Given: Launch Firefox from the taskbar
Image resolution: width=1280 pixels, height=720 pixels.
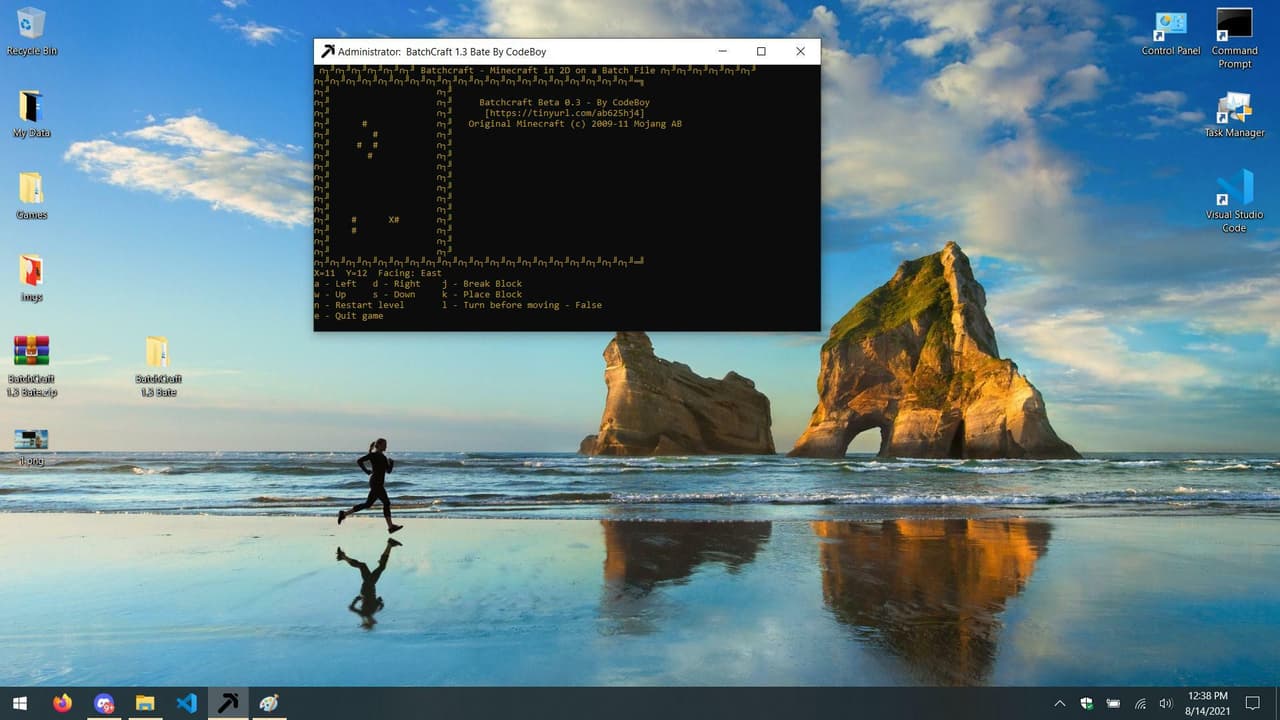Looking at the screenshot, I should [x=62, y=703].
